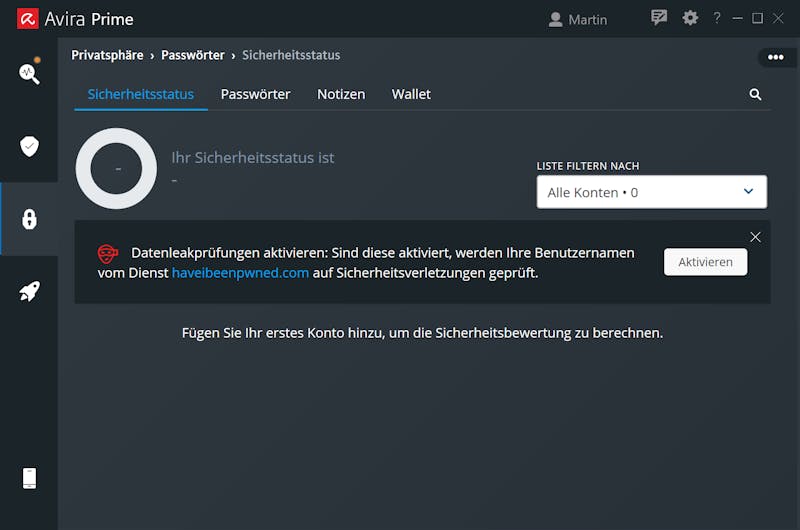Open the haveibeenpwned.com link
Image resolution: width=800 pixels, height=530 pixels.
coord(240,273)
